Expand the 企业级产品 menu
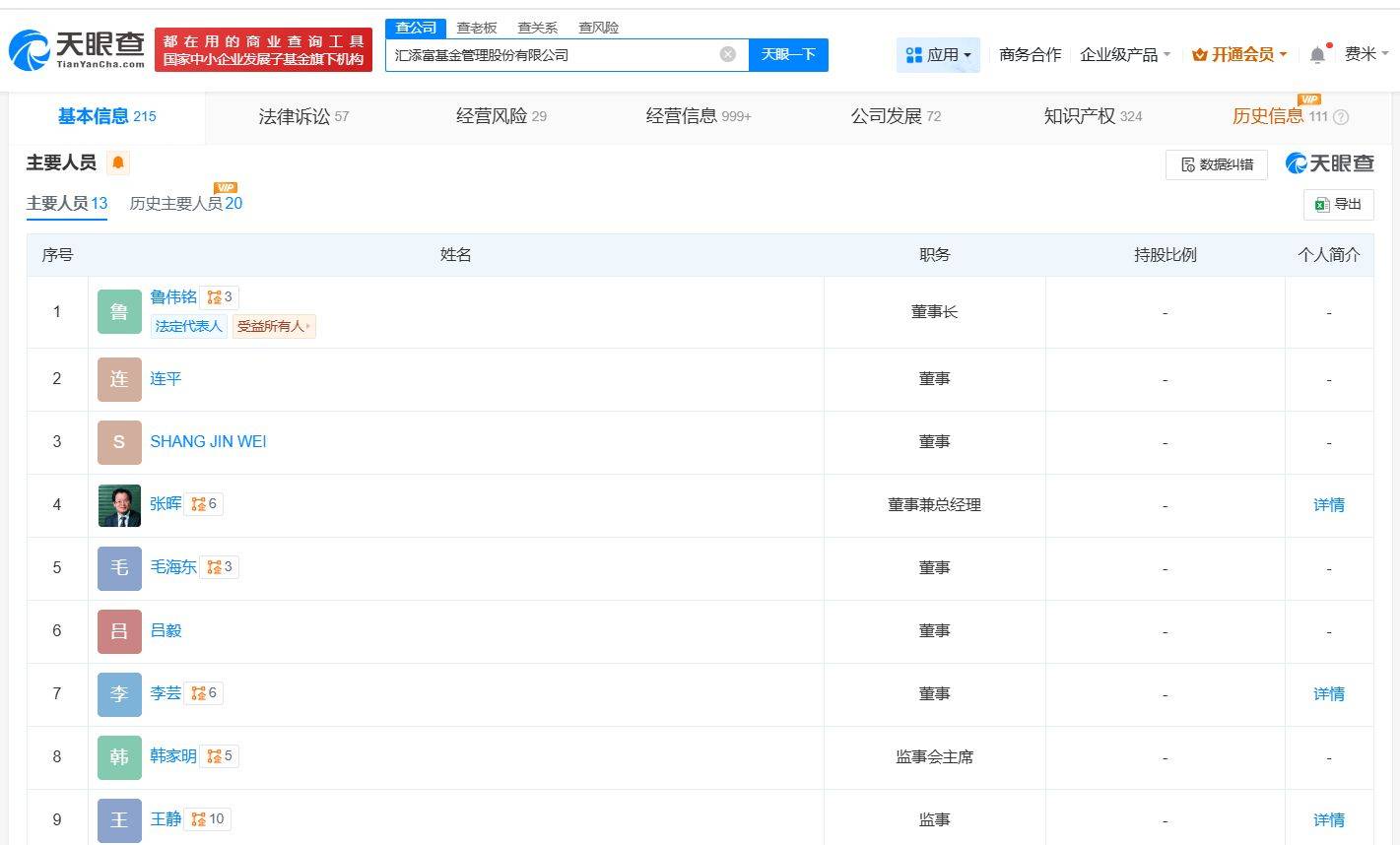Screen dimensions: 1400x845 click(1124, 55)
